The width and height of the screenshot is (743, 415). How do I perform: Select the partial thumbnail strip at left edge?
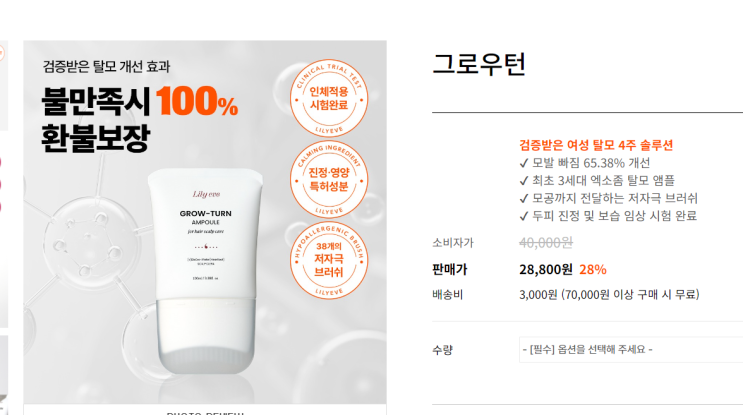(x=4, y=227)
